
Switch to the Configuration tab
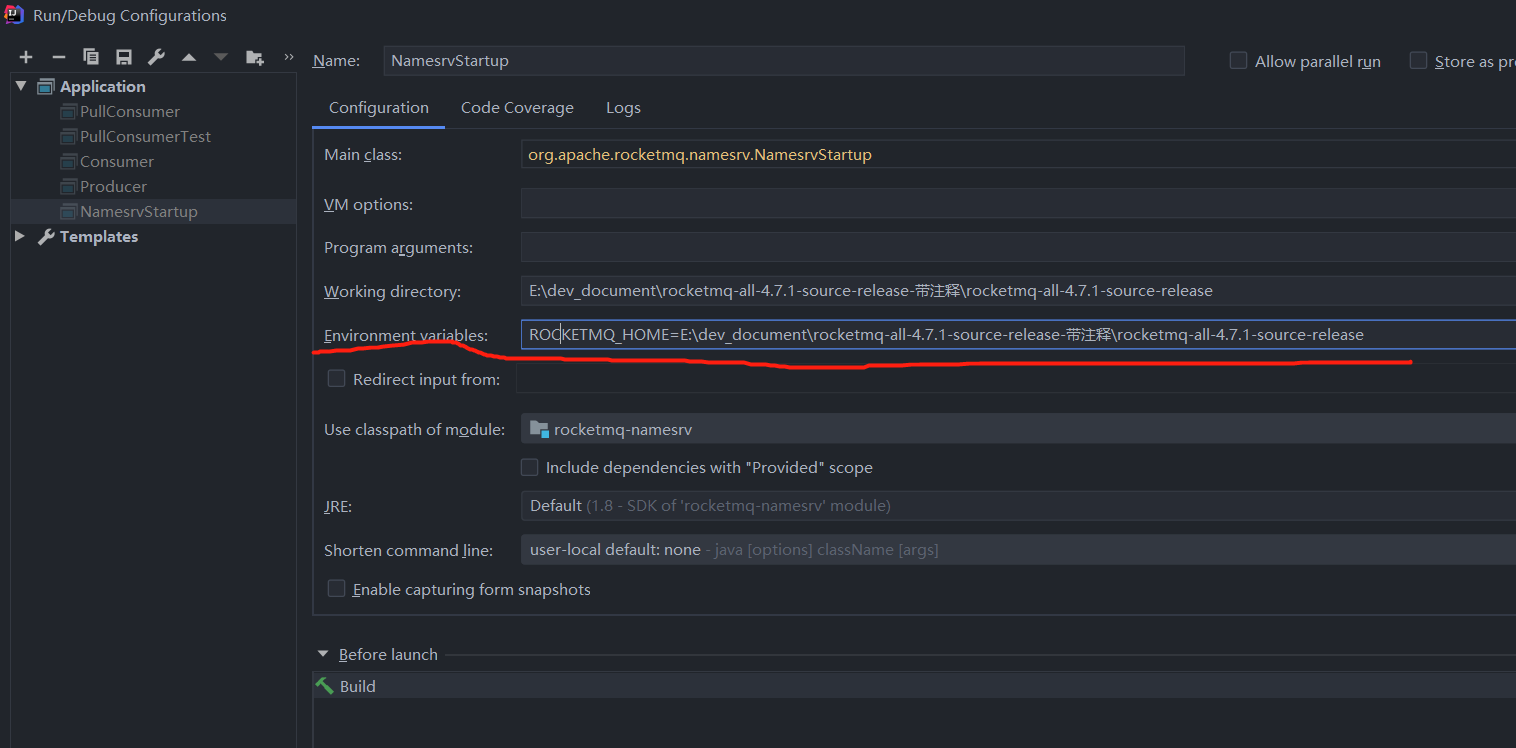pyautogui.click(x=379, y=108)
